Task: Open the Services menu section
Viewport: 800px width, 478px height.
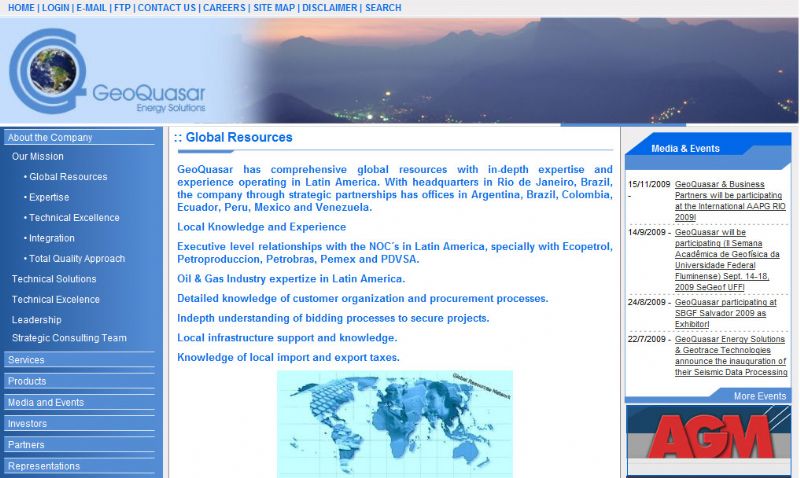Action: (x=80, y=360)
